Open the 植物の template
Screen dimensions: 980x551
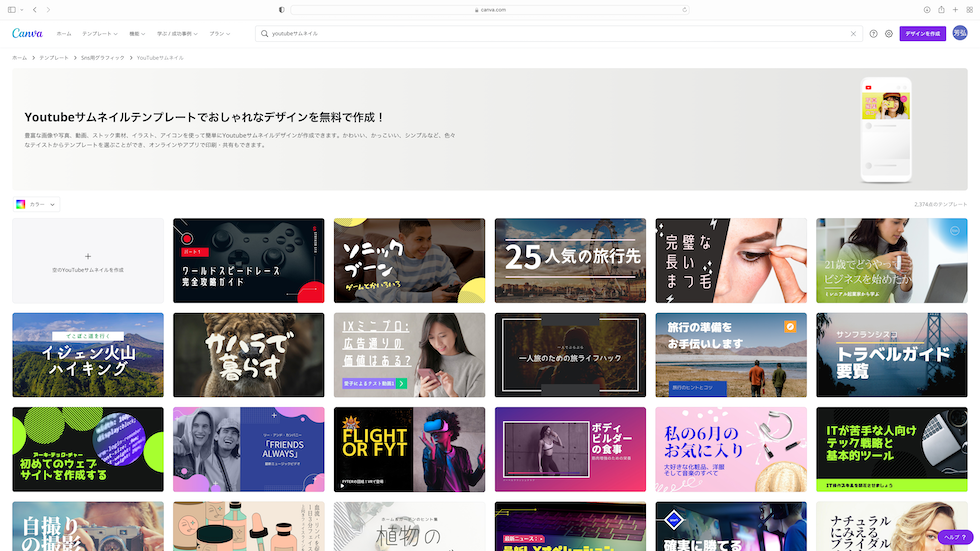pyautogui.click(x=409, y=526)
